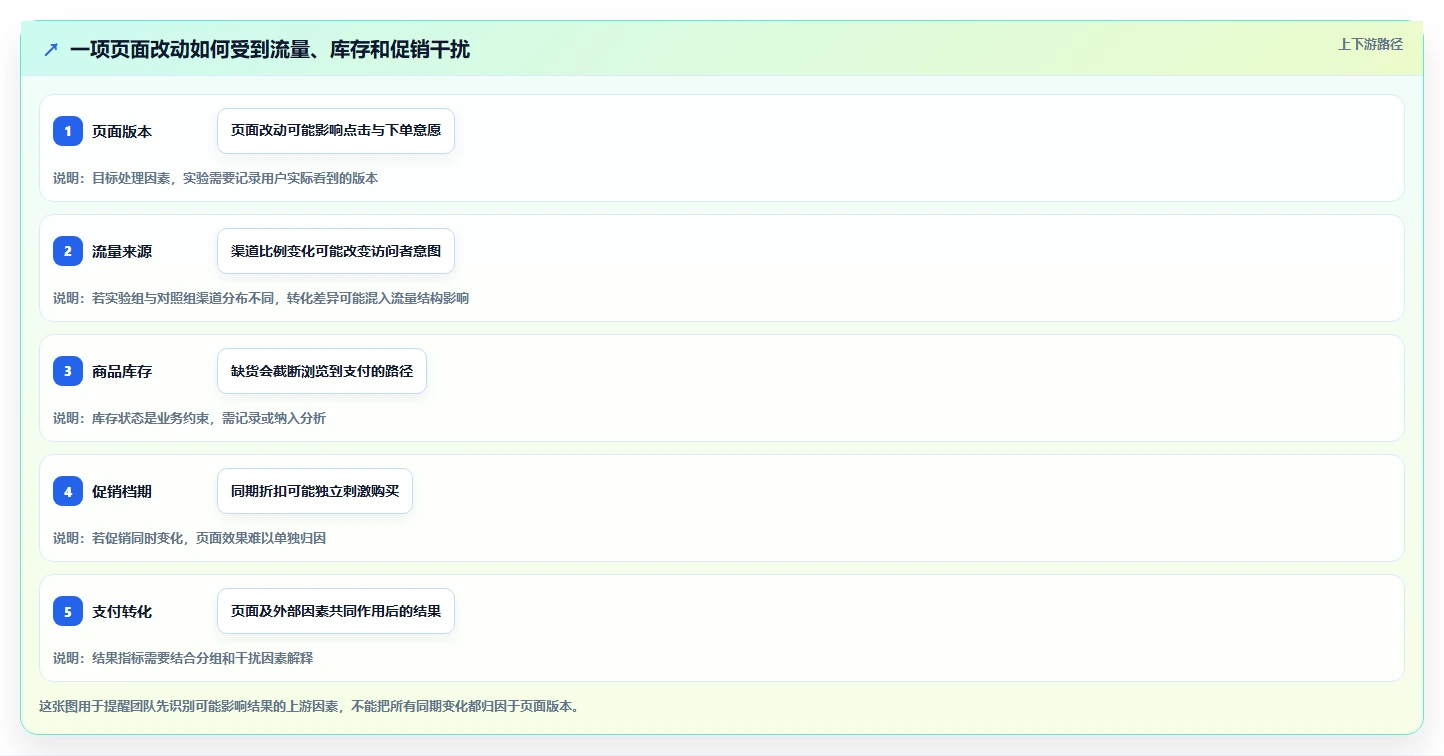This screenshot has height=756, width=1444.
Task: Select the 同期折扣可能独立刺激购买 box
Action: (315, 491)
